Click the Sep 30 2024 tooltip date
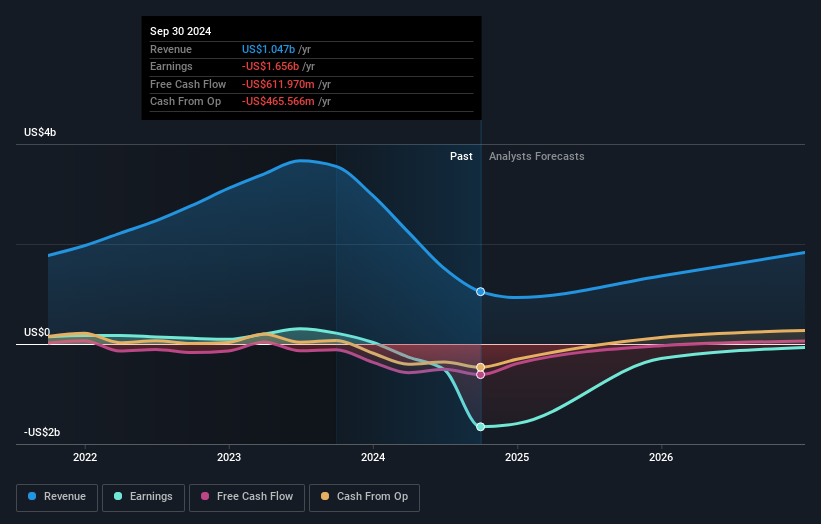Viewport: 821px width, 524px height. [x=181, y=31]
